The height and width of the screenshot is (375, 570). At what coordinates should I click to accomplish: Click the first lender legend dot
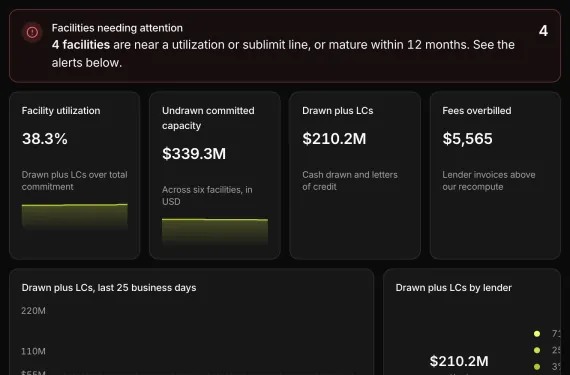click(x=537, y=334)
